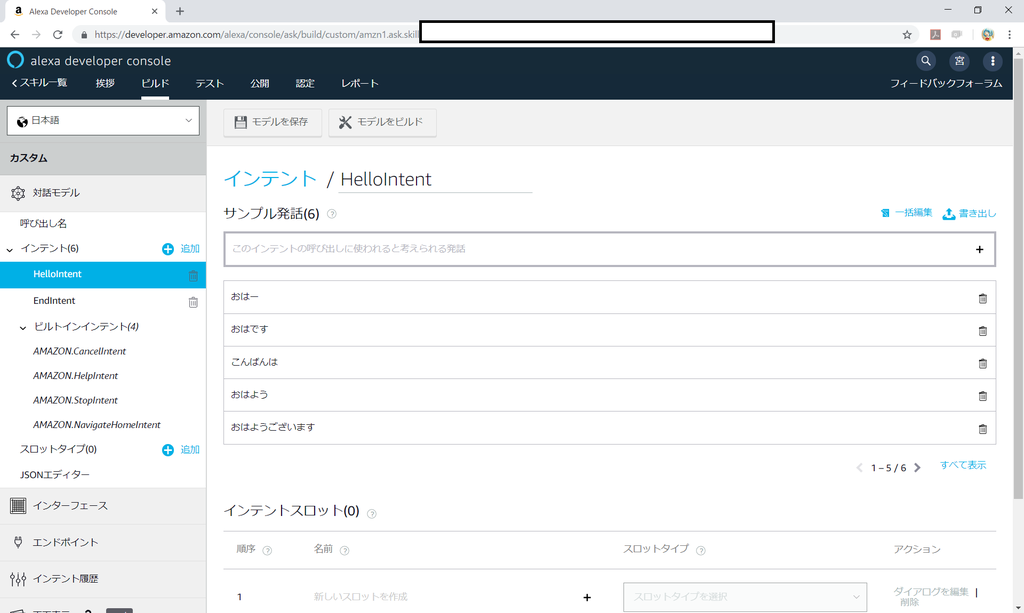Viewport: 1024px width, 613px height.
Task: Select AMAZON.NavigateHomeIntent in the sidebar
Action: pos(97,425)
